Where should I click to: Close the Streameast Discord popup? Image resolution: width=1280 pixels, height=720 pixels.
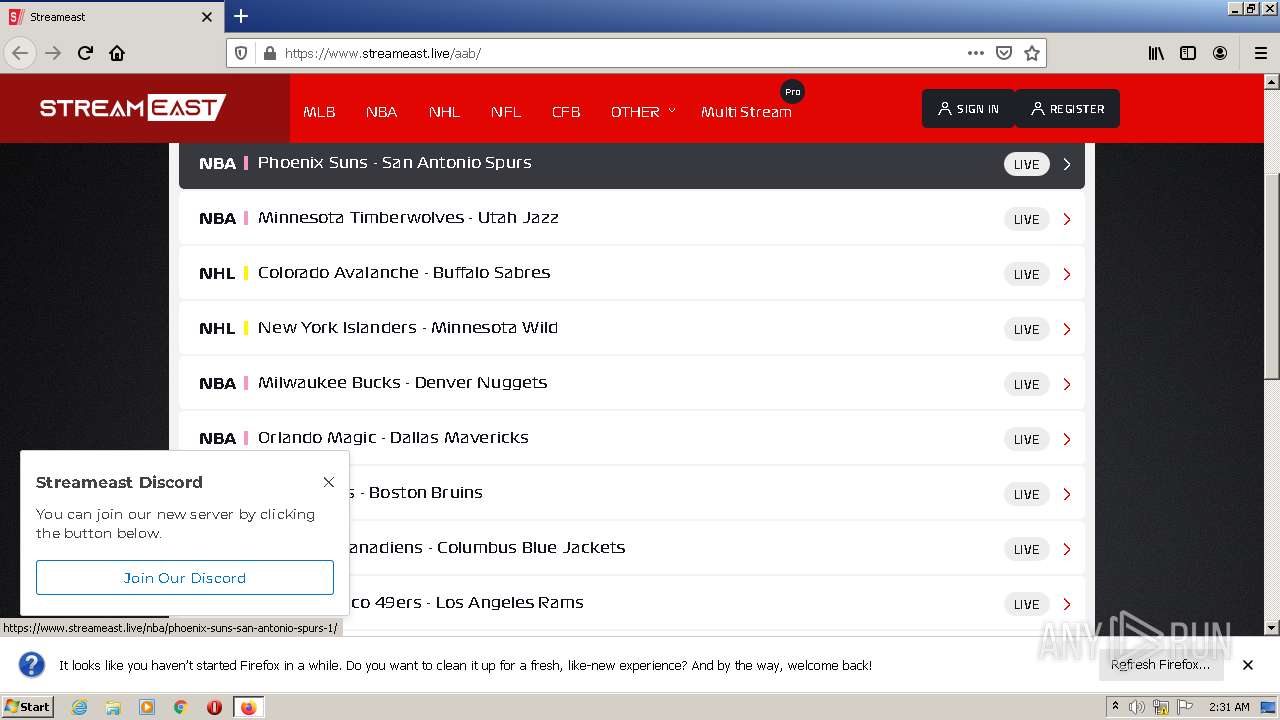click(329, 482)
